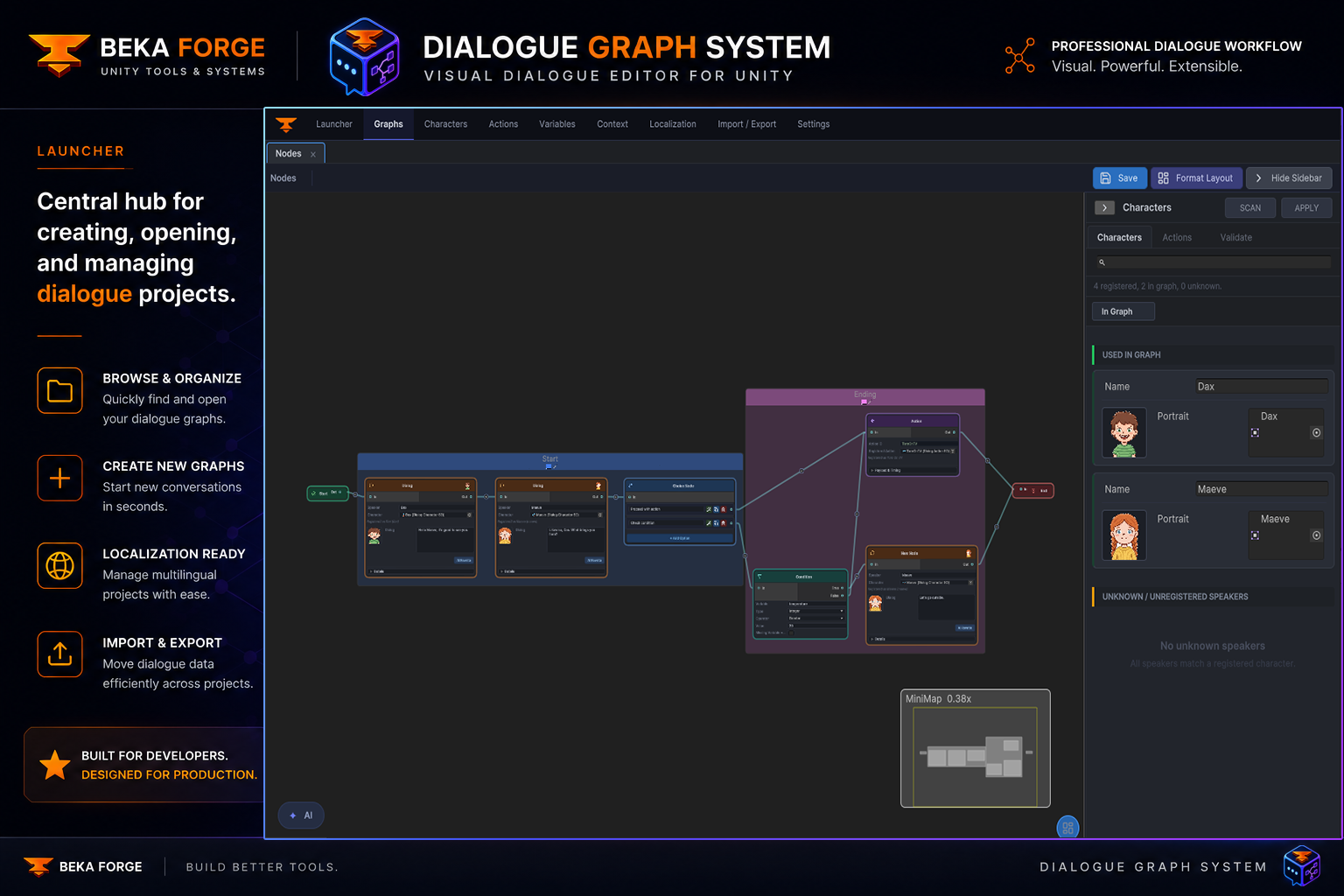This screenshot has height=896, width=1344.
Task: Click the Action node header icon
Action: click(872, 421)
